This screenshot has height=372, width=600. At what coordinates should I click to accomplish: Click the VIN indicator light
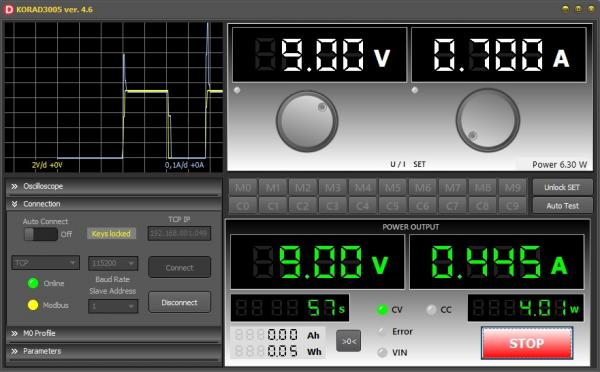[382, 352]
